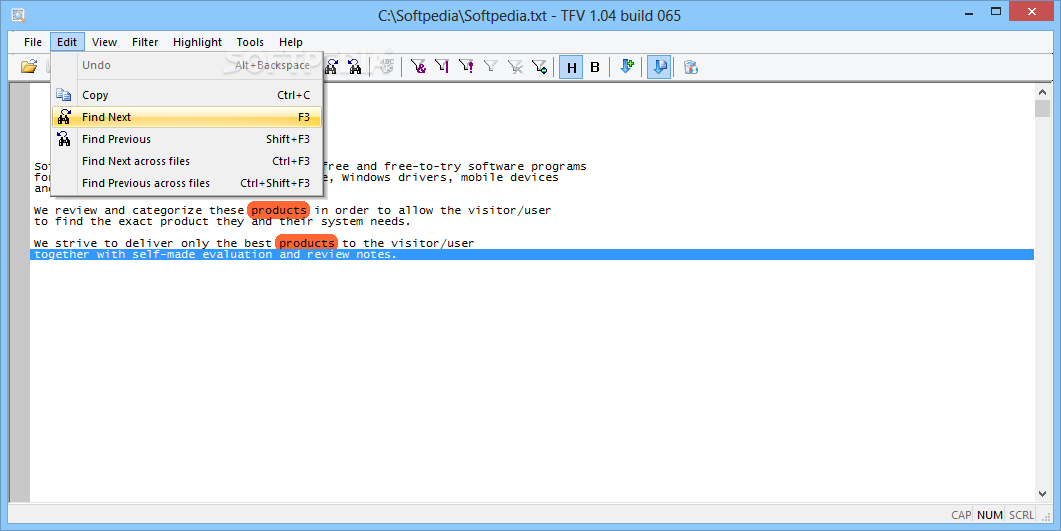
Task: Close the TFV window
Action: (x=1032, y=11)
